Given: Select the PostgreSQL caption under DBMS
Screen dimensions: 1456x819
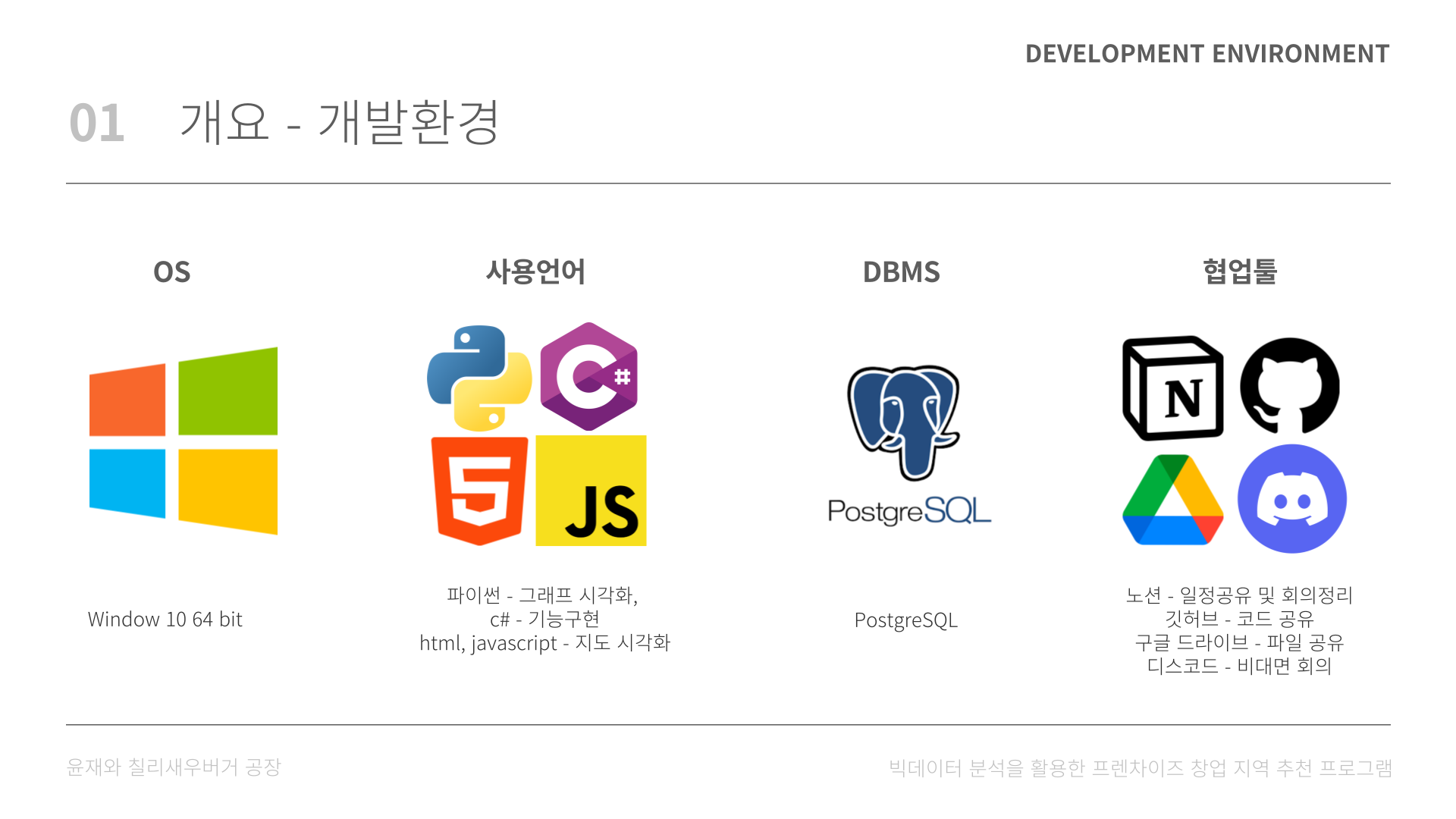Looking at the screenshot, I should [x=906, y=620].
